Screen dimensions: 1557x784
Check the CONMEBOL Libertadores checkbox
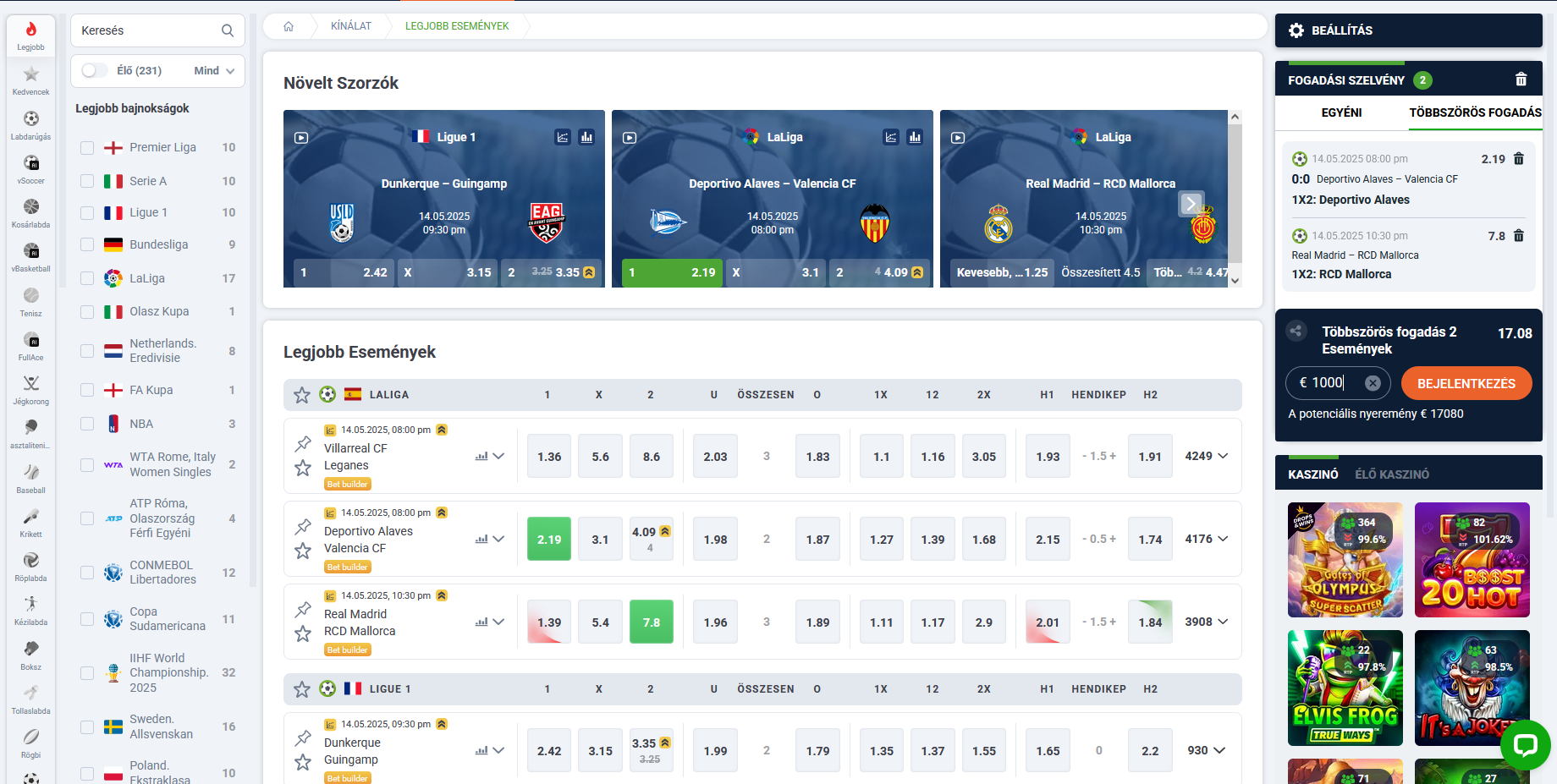pos(87,573)
